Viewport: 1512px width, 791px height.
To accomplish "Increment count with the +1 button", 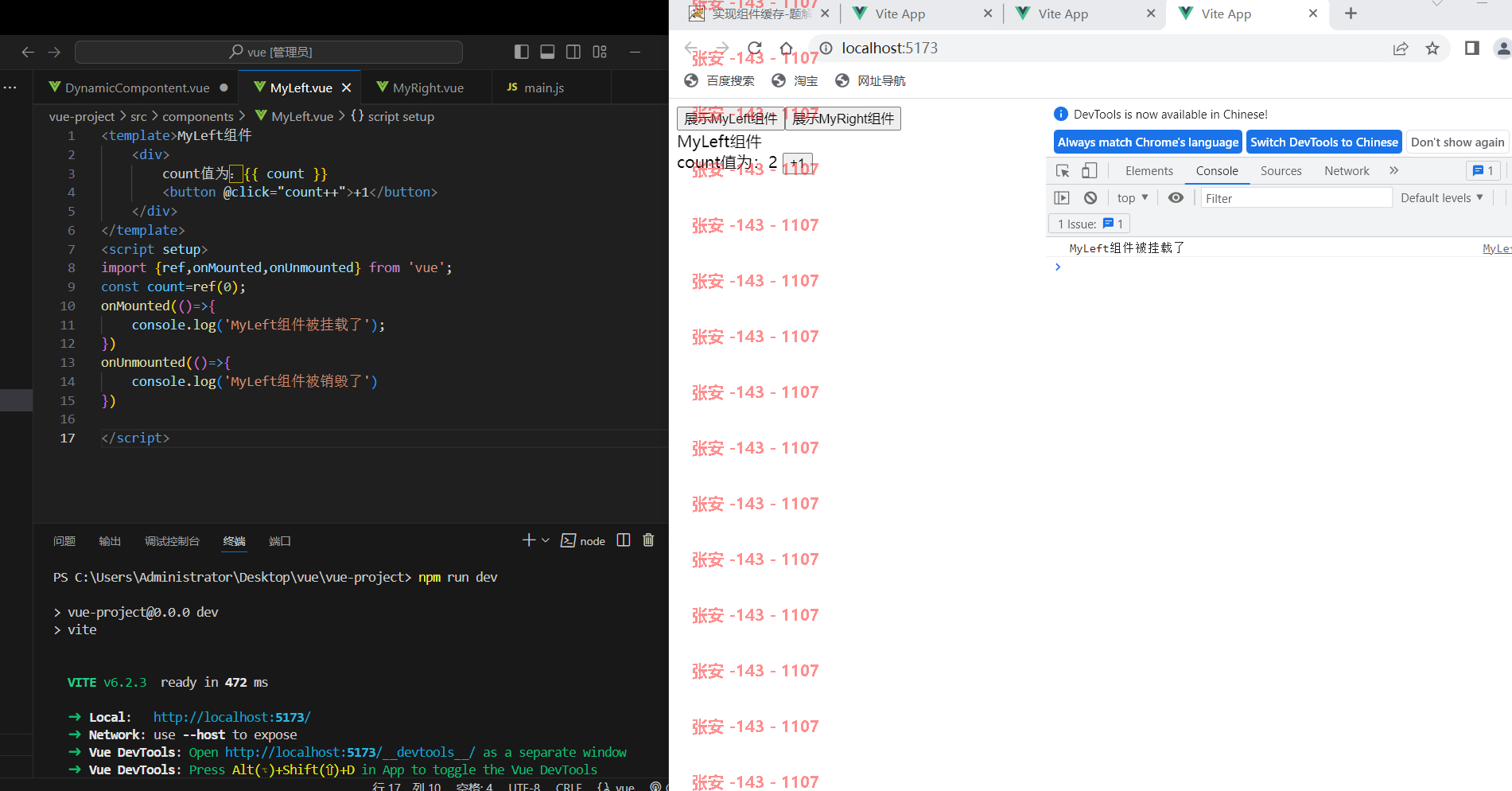I will 798,163.
